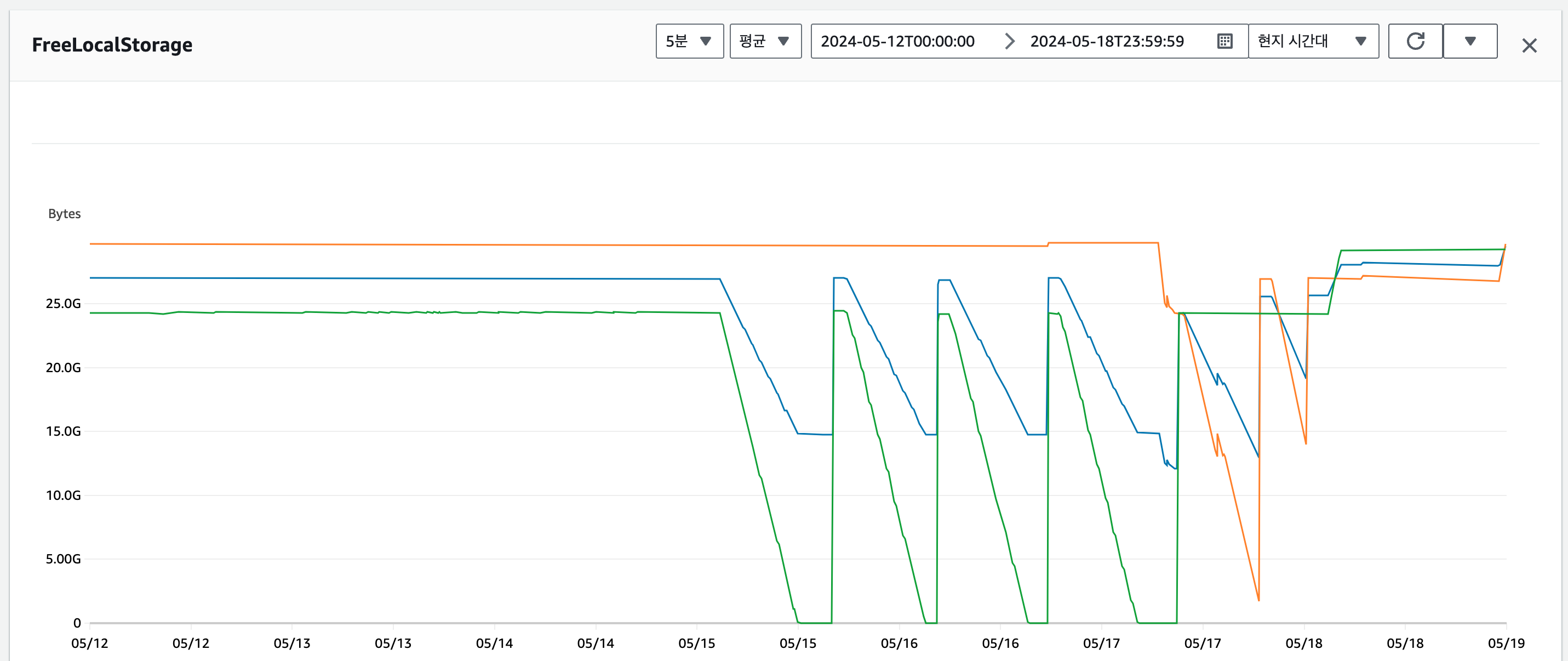Open the 평균 statistic dropdown
Image resolution: width=1568 pixels, height=661 pixels.
coord(765,42)
